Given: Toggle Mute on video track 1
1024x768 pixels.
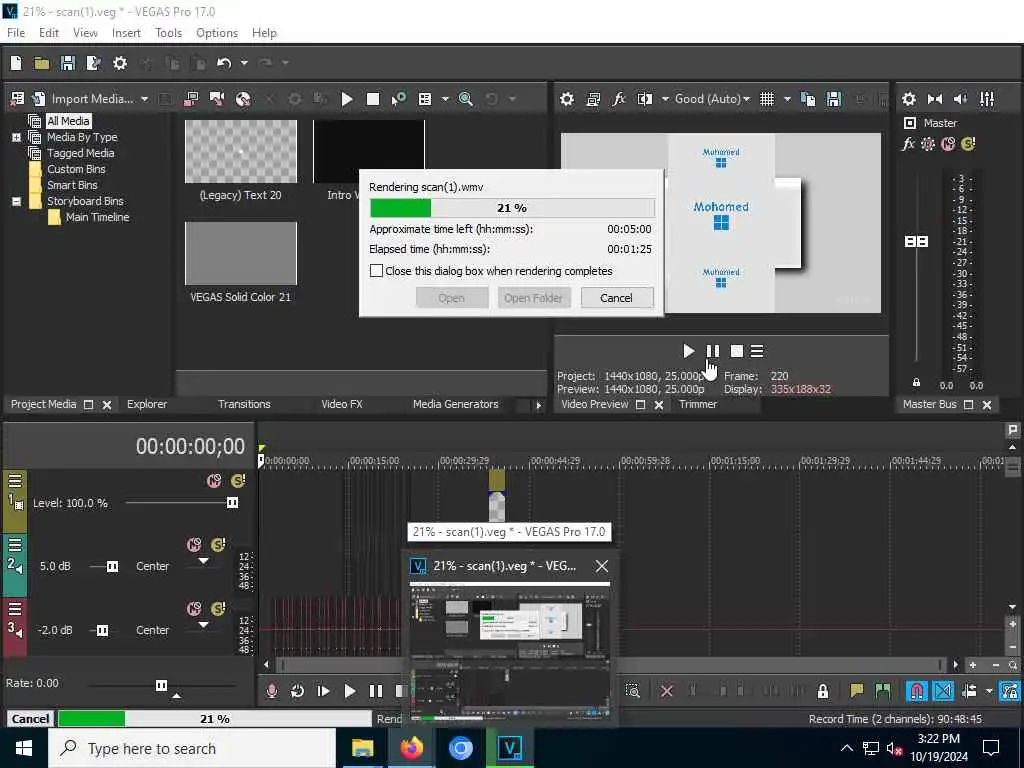Looking at the screenshot, I should point(214,481).
